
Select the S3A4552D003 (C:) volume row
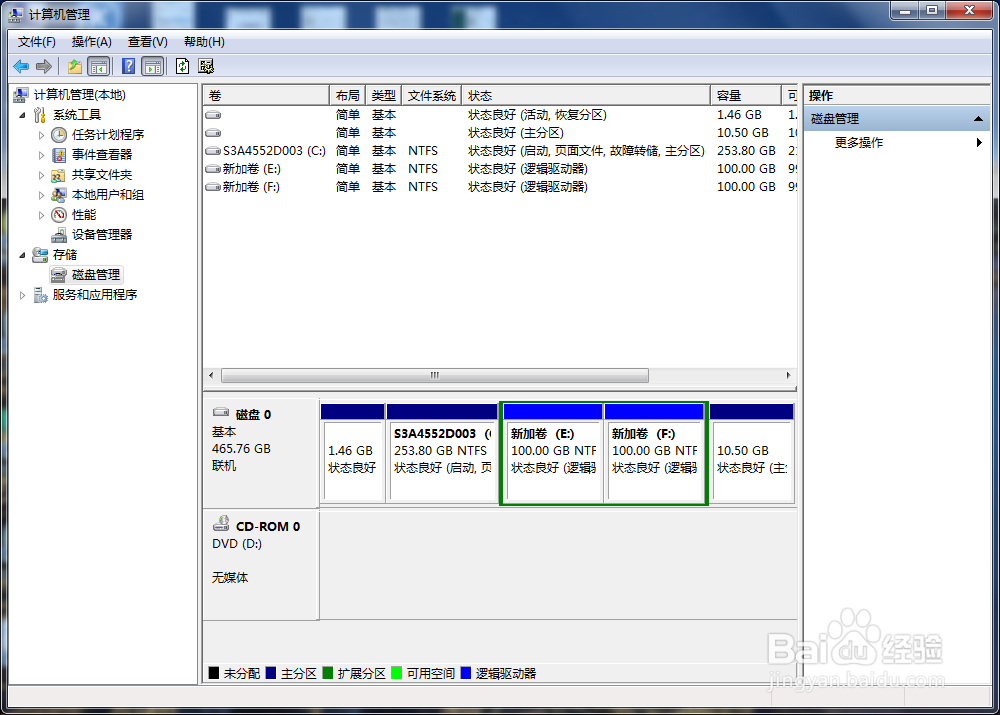click(501, 151)
